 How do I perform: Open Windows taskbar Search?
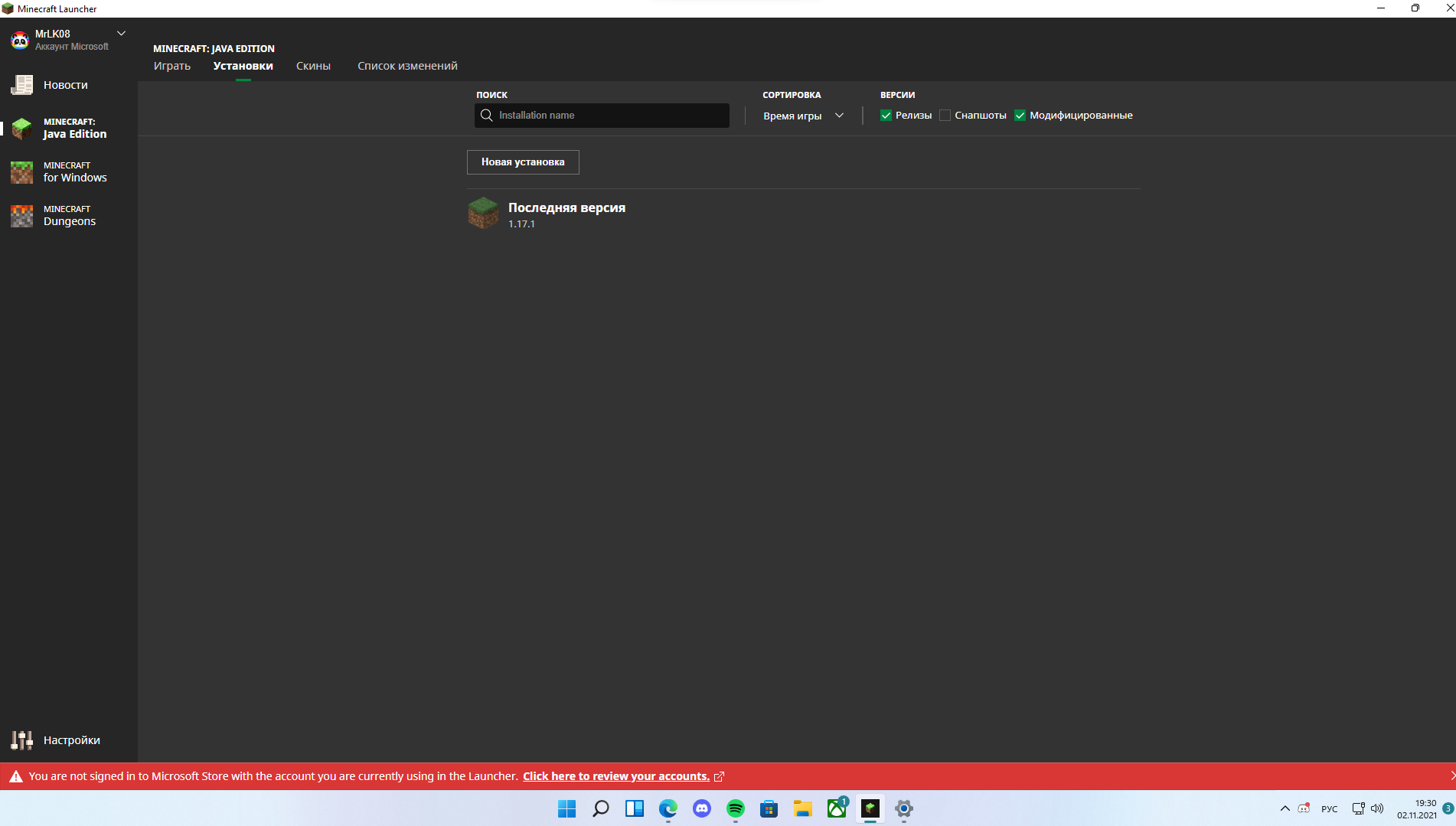(x=601, y=808)
